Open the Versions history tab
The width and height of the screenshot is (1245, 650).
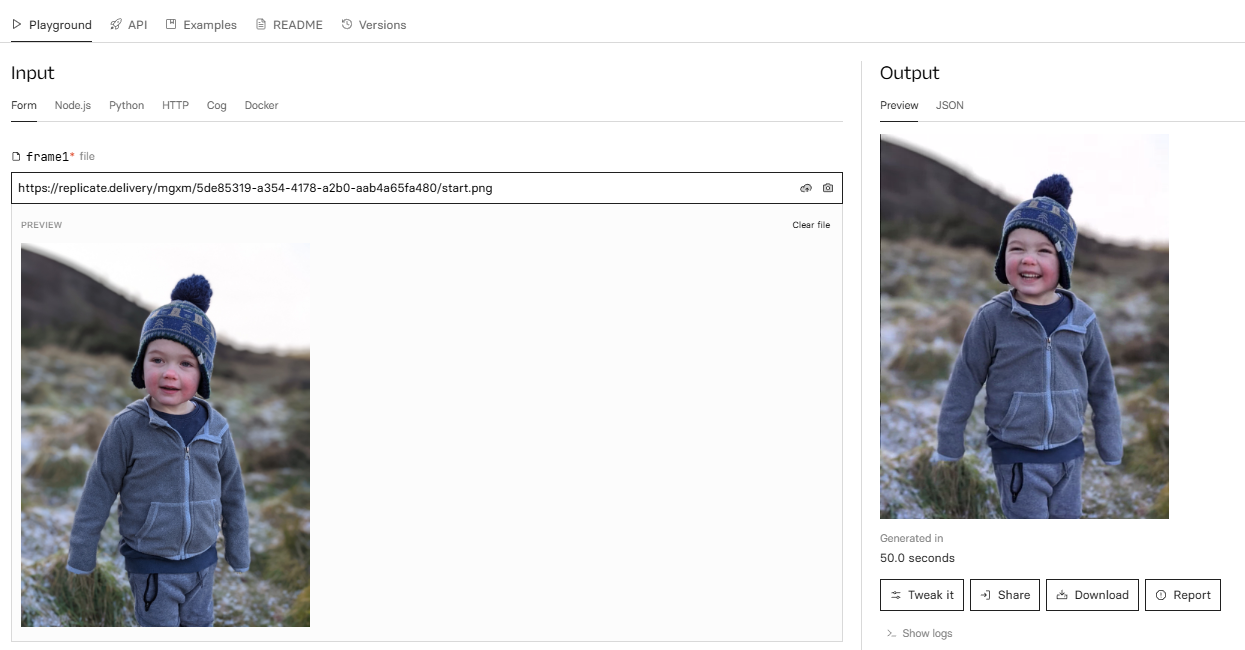pos(374,25)
